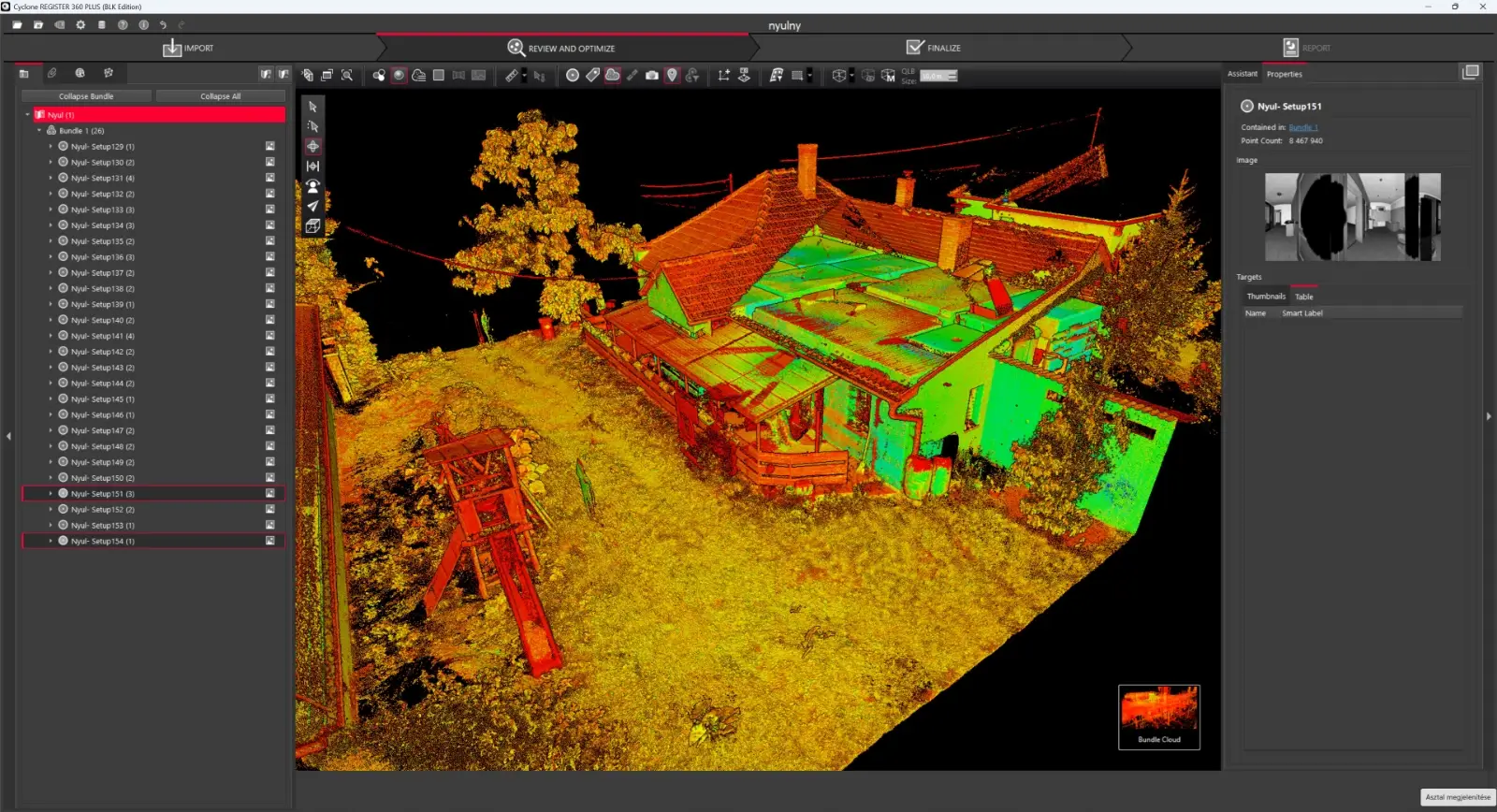The width and height of the screenshot is (1497, 812).
Task: Click the tag label icon in toolbar
Action: coord(592,76)
